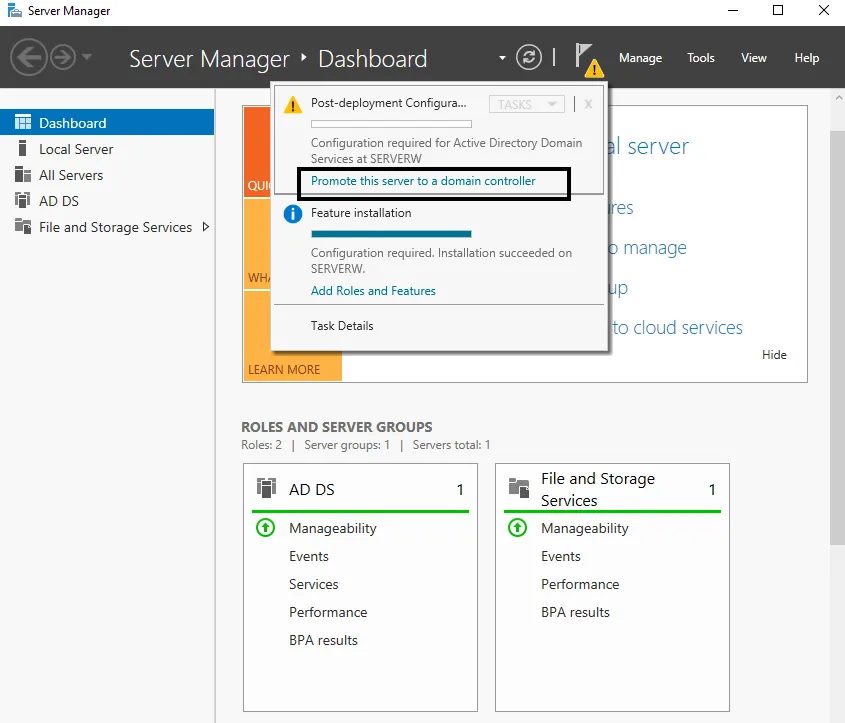Click Events in File and Storage tile
The height and width of the screenshot is (723, 845).
click(560, 556)
